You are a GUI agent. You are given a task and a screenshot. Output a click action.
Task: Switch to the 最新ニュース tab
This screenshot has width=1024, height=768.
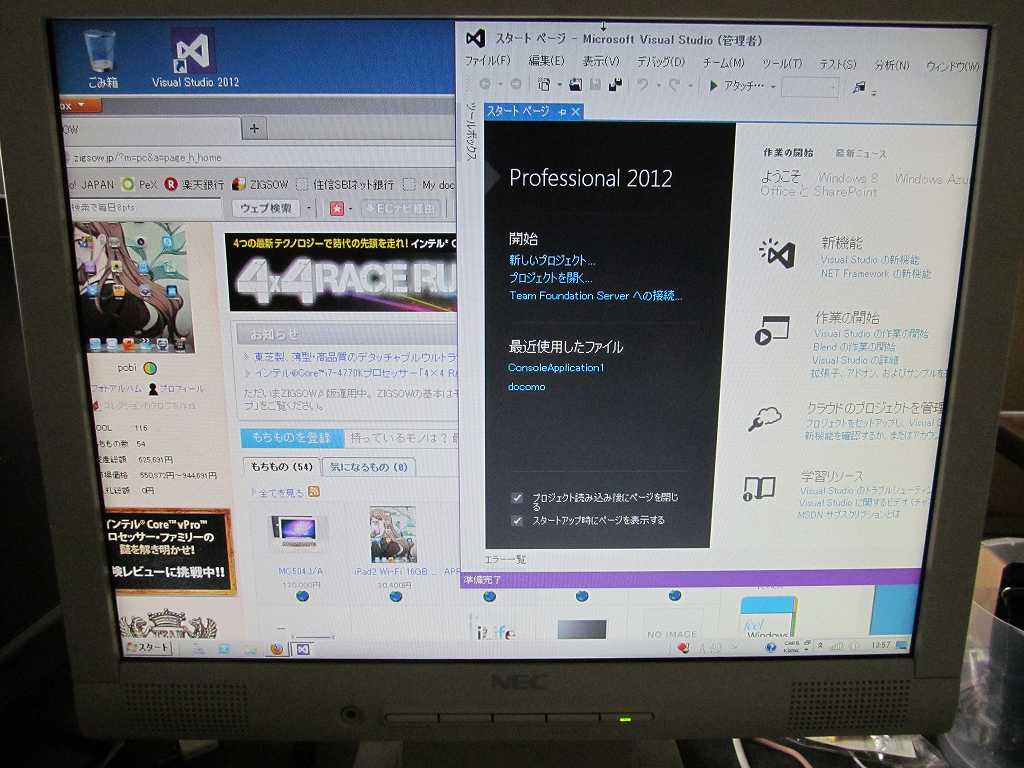point(861,153)
